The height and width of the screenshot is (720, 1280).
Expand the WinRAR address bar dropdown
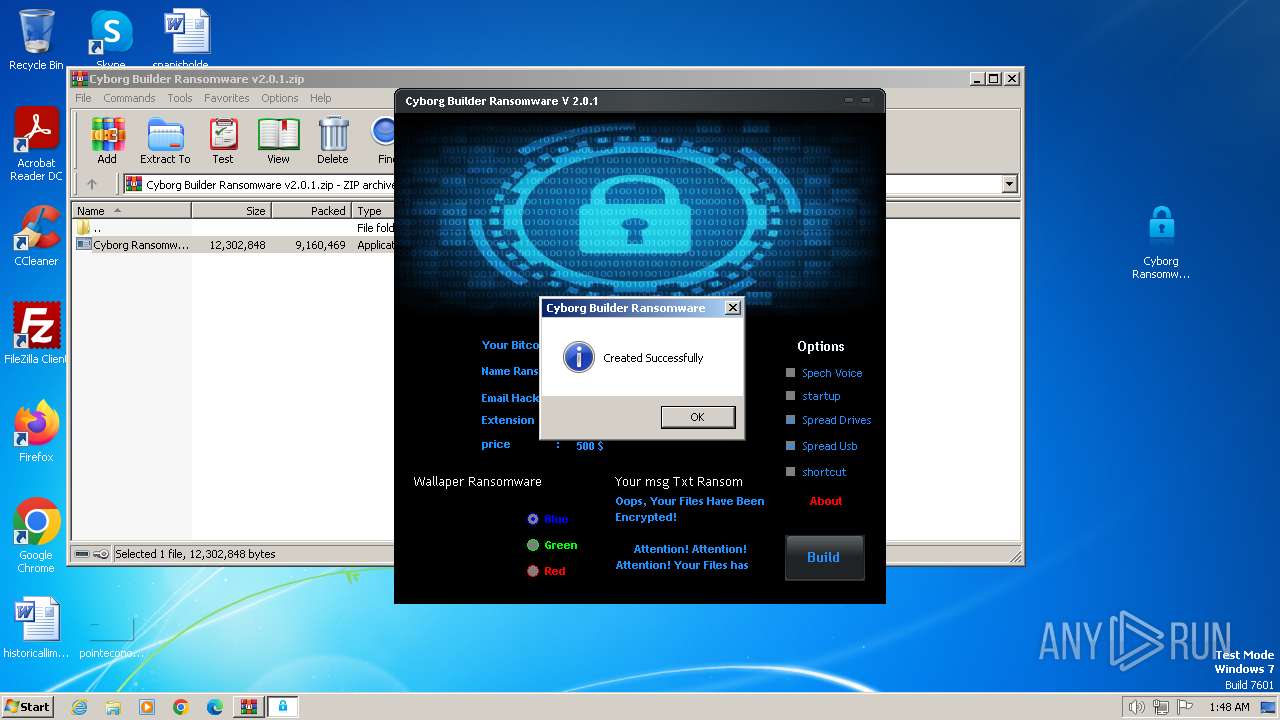click(1009, 184)
